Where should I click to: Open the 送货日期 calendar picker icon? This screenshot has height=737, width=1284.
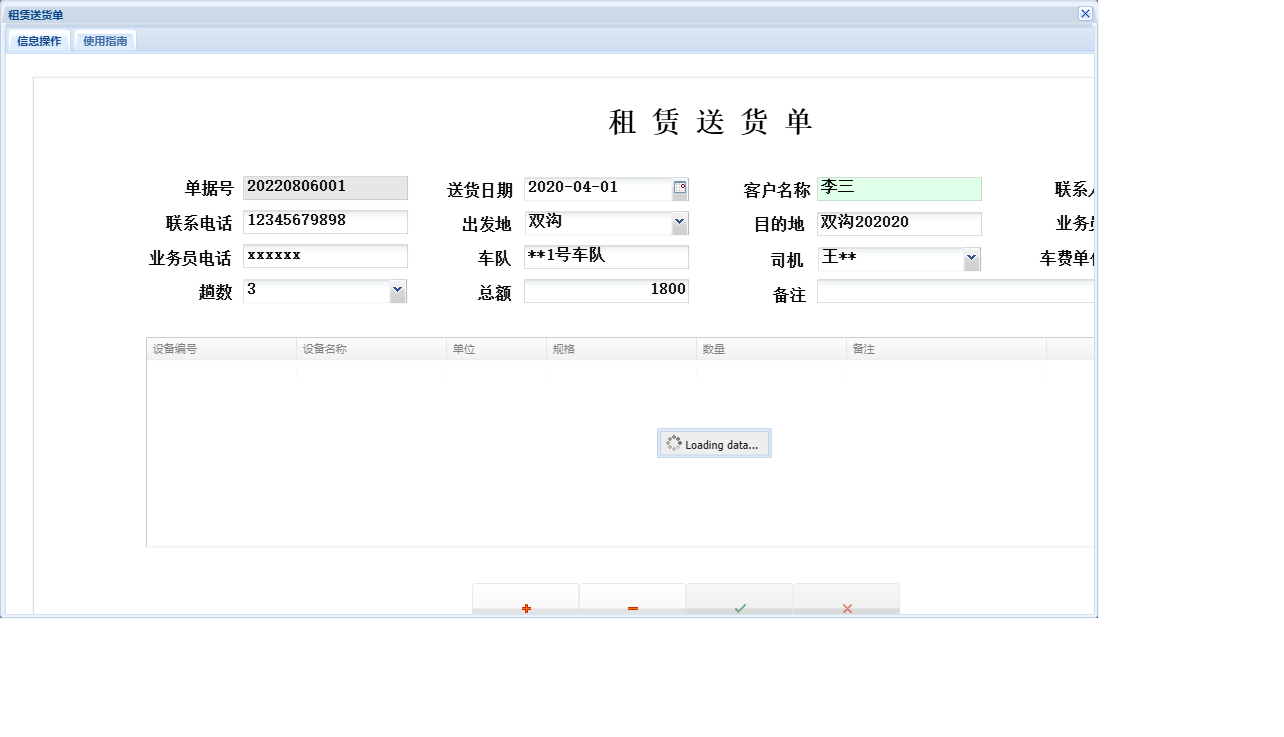click(682, 188)
